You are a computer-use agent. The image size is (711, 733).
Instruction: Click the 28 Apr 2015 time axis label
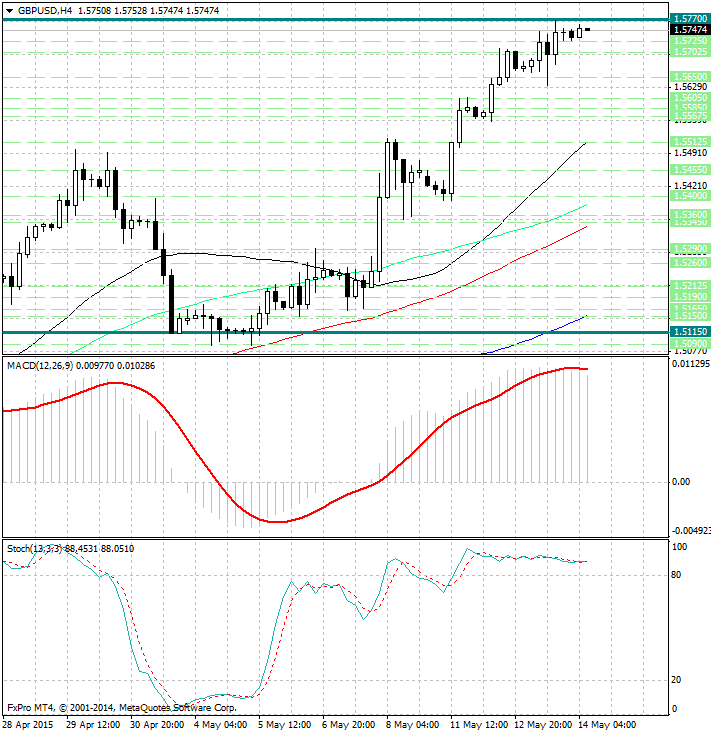pos(28,725)
